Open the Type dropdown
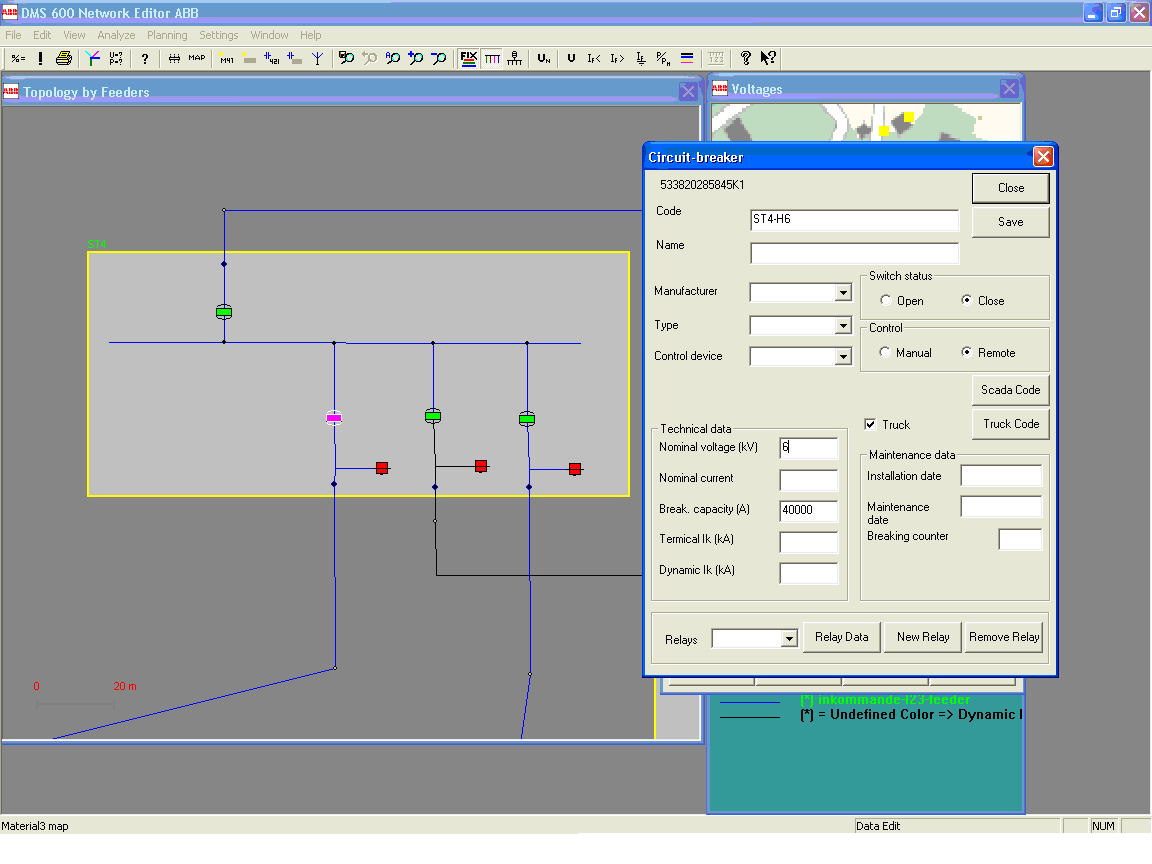Viewport: 1152px width, 864px height. tap(843, 325)
